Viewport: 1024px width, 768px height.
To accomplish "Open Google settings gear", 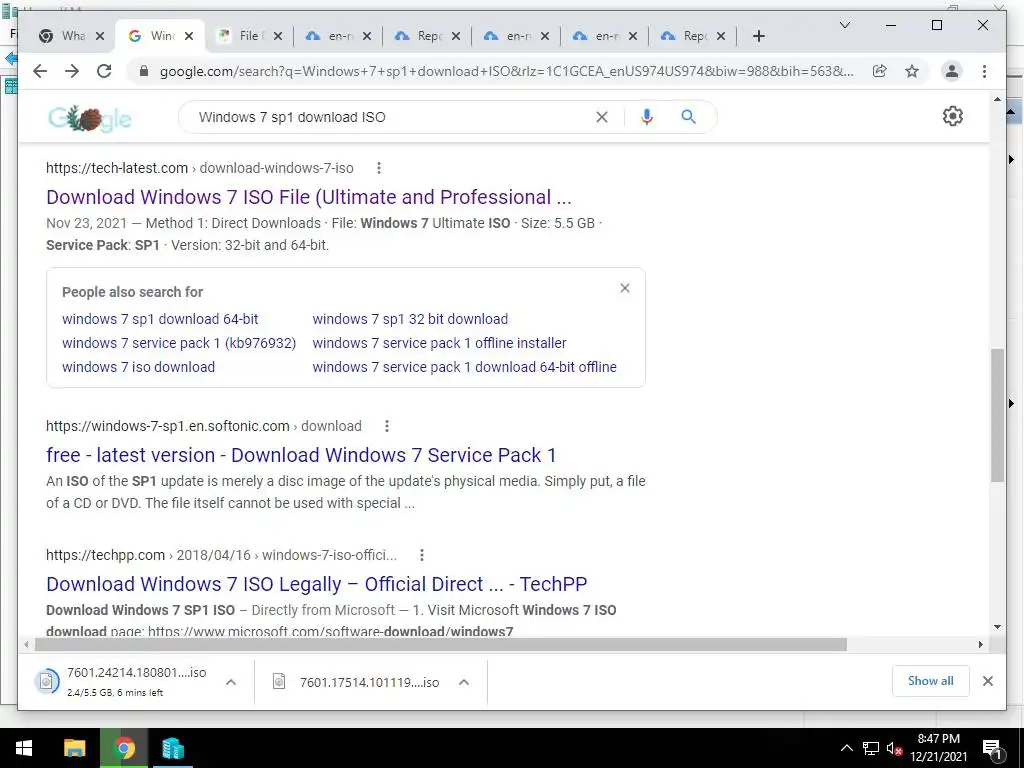I will point(953,116).
